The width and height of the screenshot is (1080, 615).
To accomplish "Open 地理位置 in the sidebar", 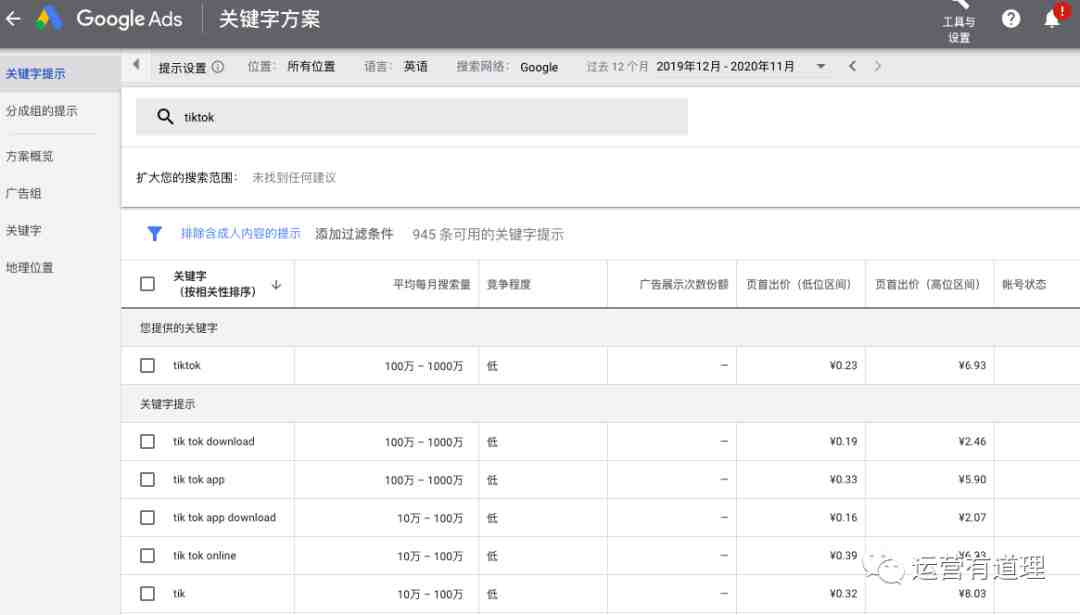I will click(29, 268).
